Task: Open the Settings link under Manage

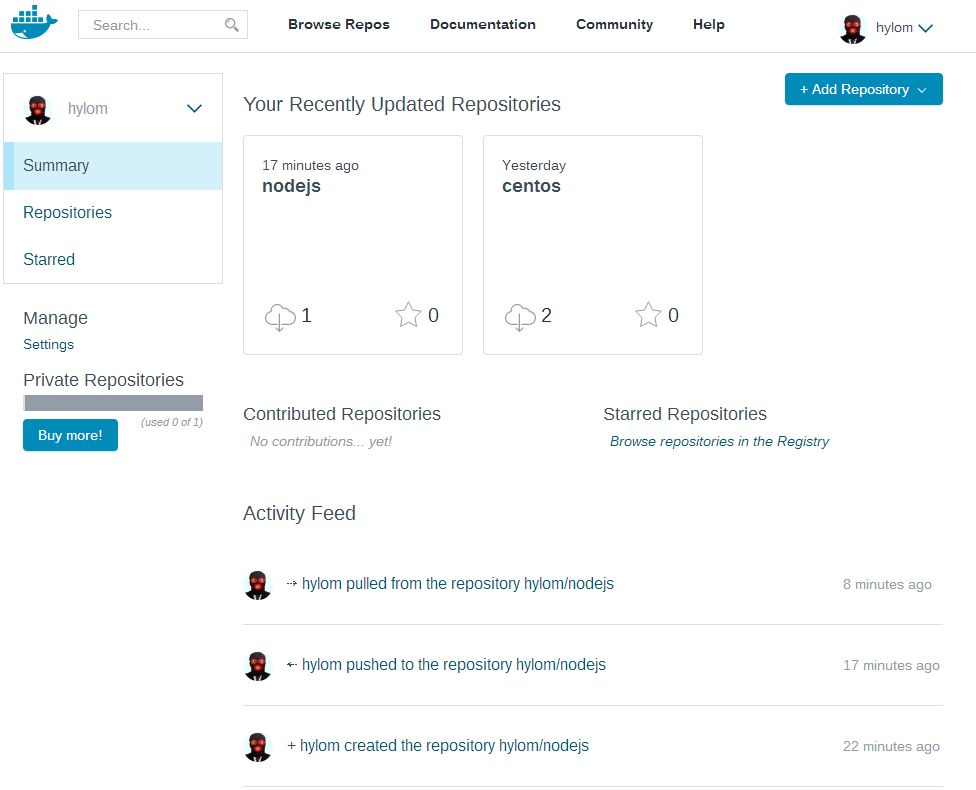Action: 49,344
